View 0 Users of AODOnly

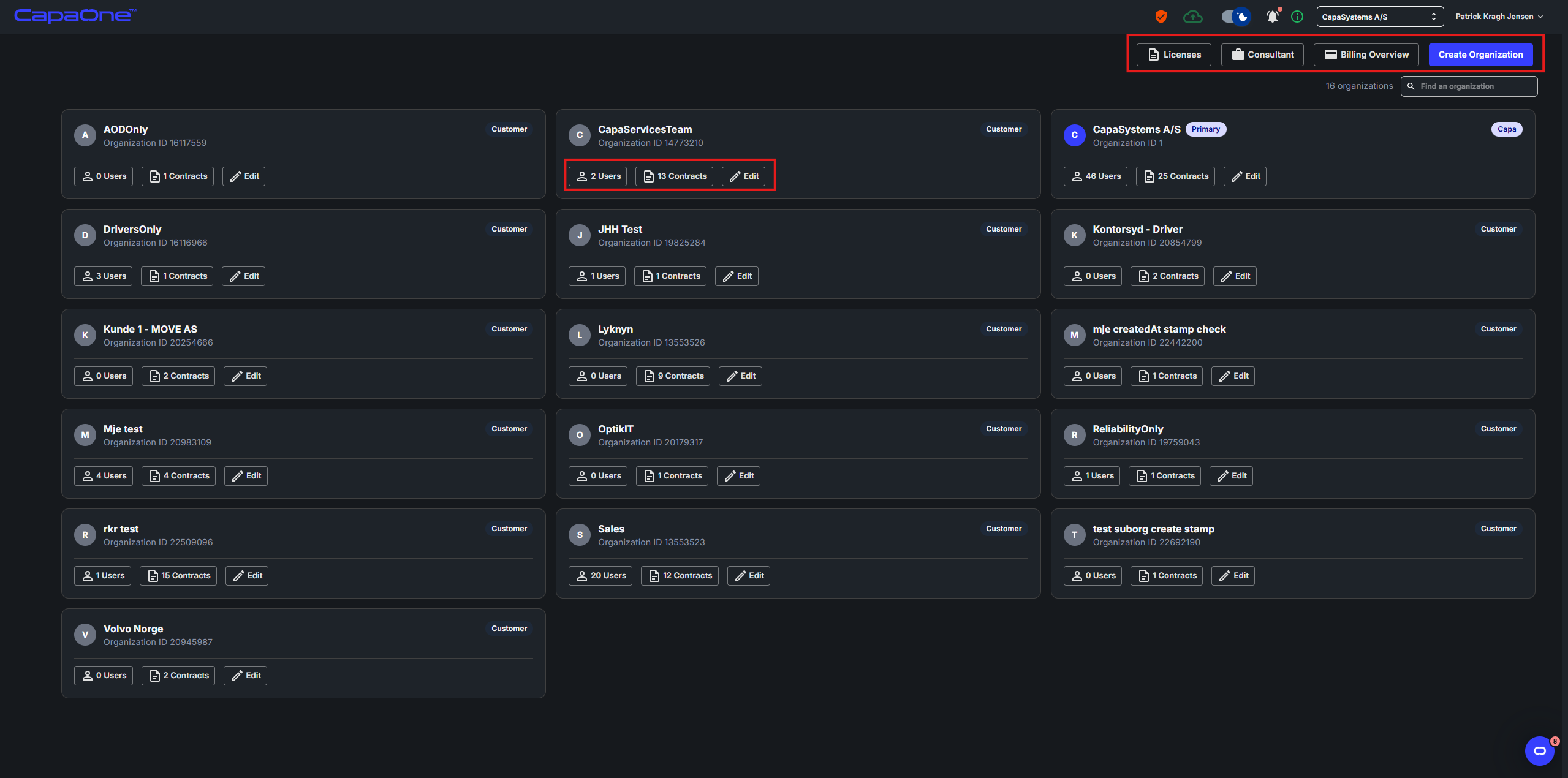tap(104, 176)
